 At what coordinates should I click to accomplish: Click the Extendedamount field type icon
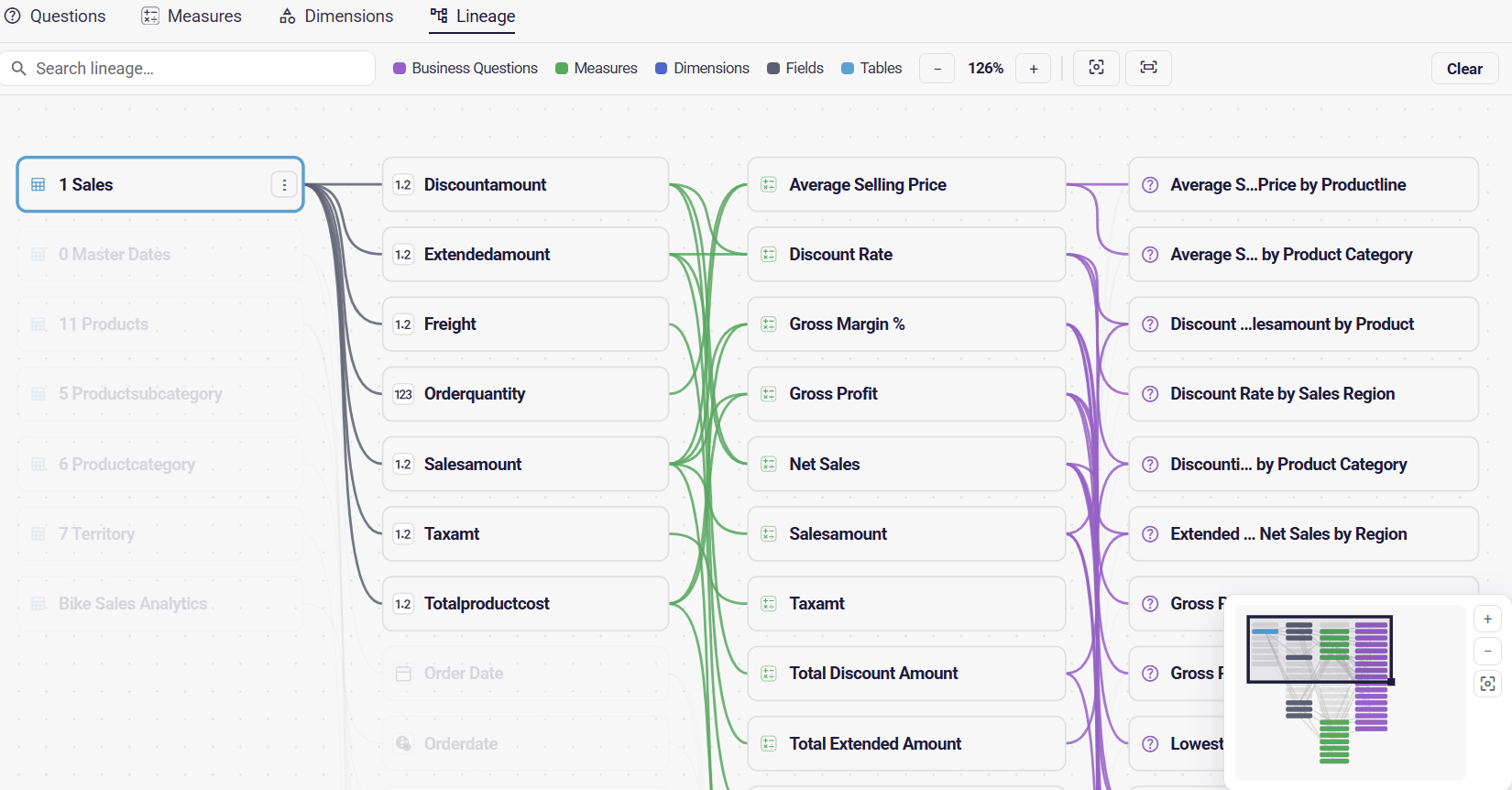(403, 255)
